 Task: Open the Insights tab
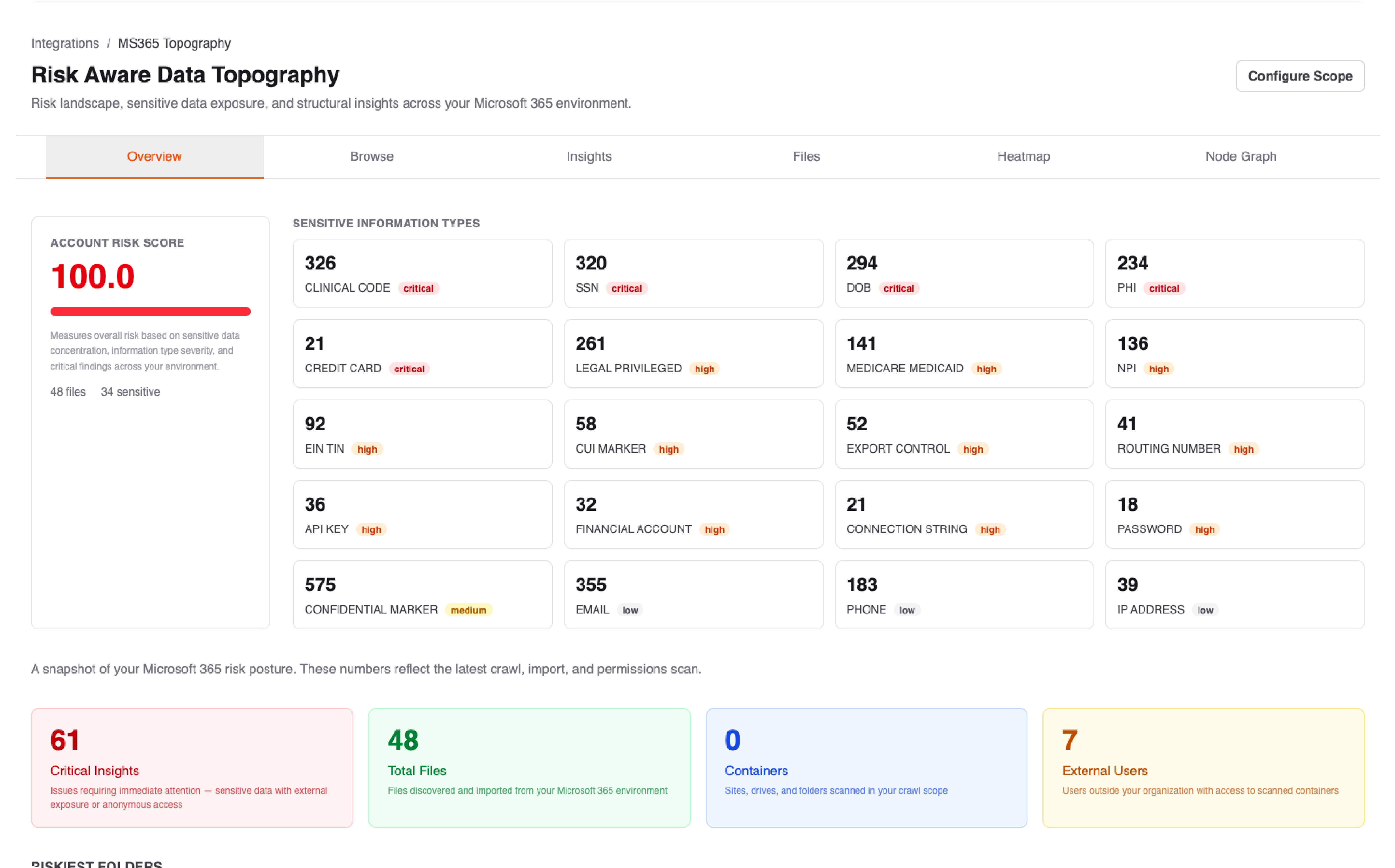(x=589, y=157)
